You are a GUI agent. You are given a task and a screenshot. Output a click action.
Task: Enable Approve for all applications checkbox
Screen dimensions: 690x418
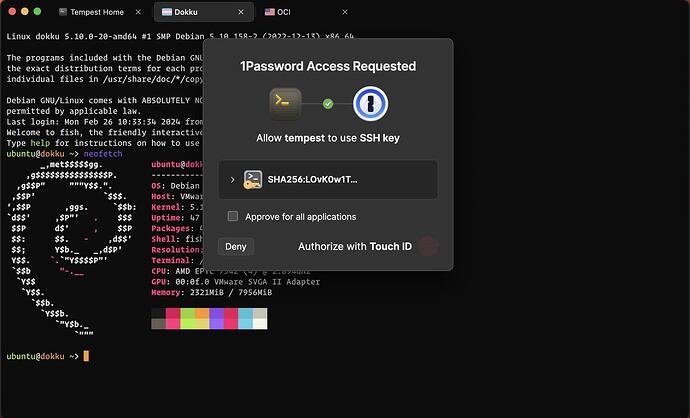233,216
